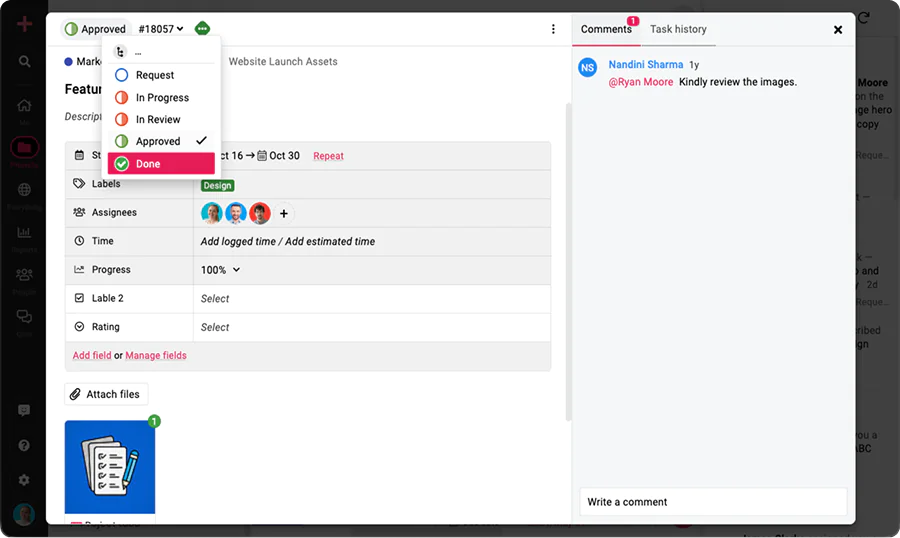Click Add logged time / estimated time
Viewport: 900px width, 538px height.
point(288,242)
